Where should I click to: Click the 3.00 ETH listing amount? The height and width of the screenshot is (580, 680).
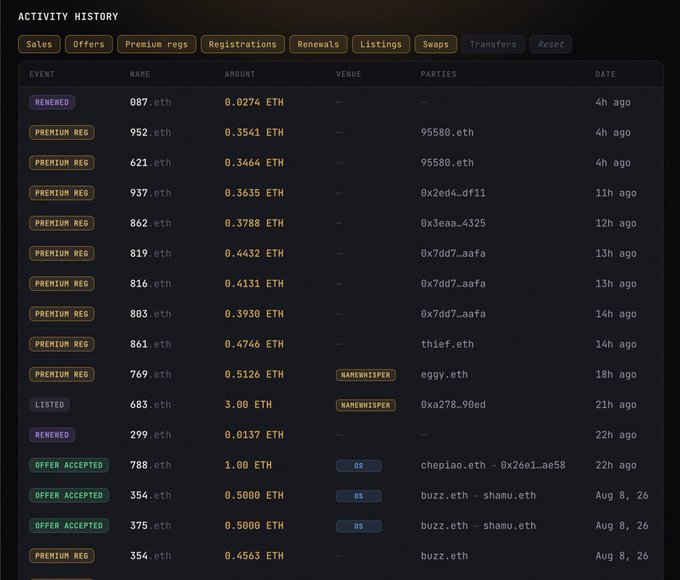[248, 405]
